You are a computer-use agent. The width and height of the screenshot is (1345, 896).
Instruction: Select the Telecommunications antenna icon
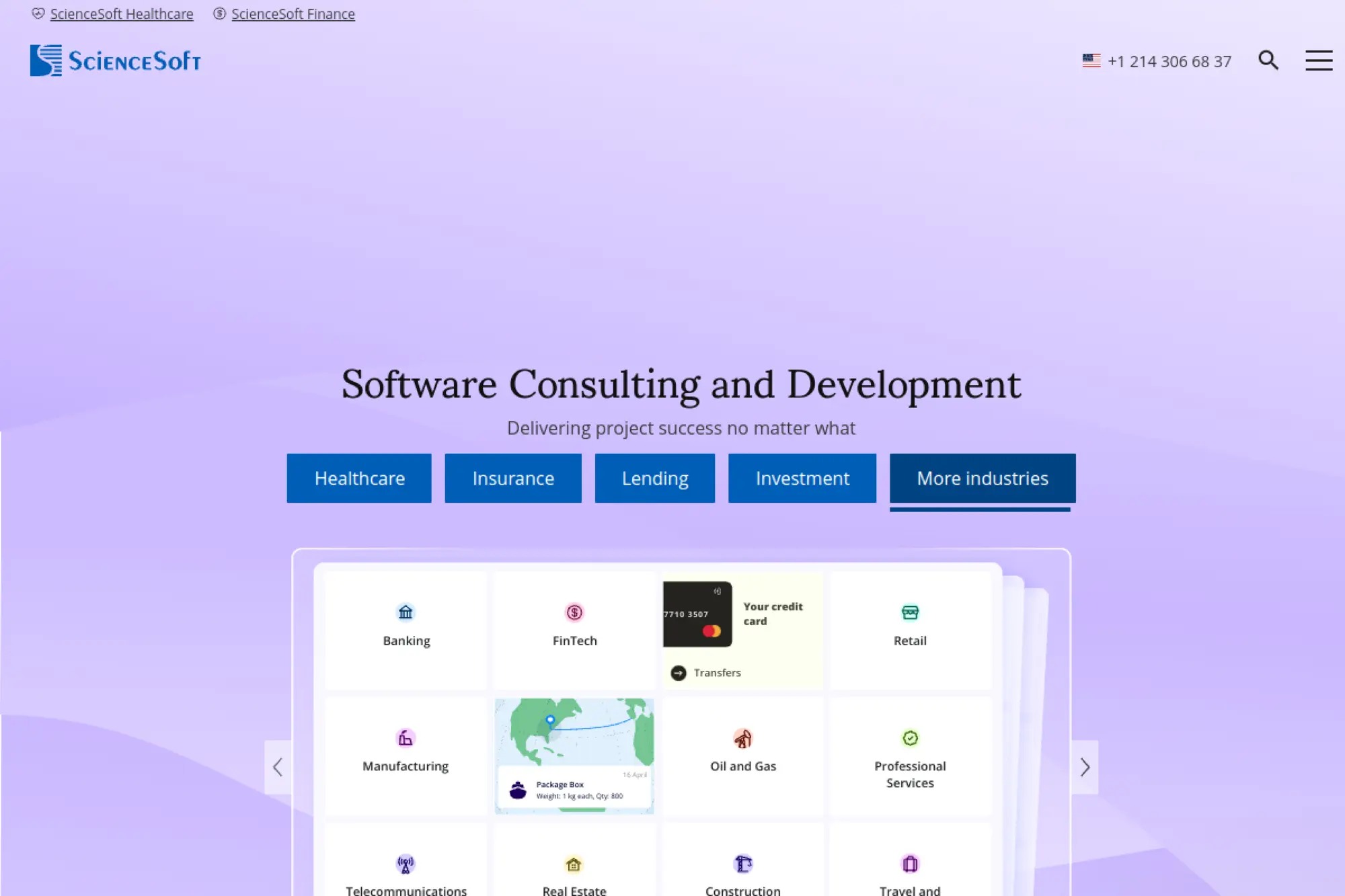(x=406, y=864)
